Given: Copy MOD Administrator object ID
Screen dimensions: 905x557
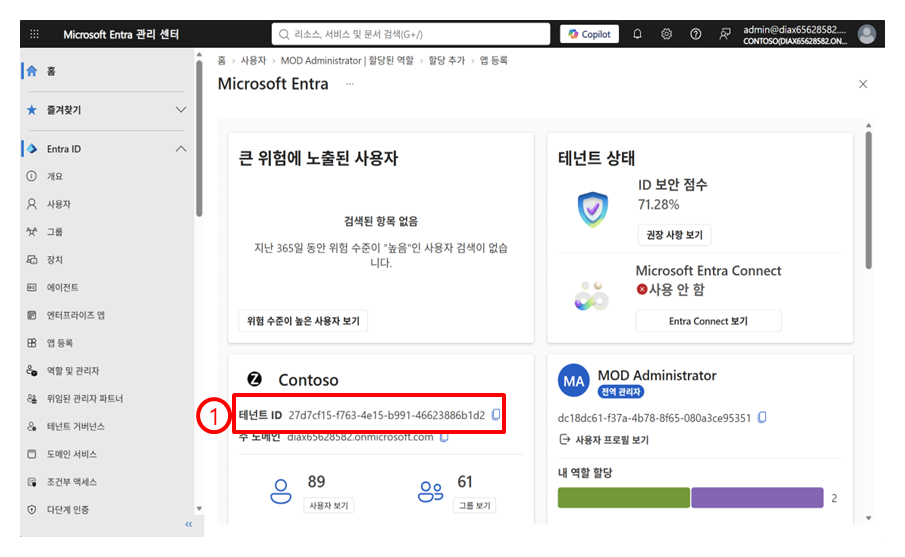Looking at the screenshot, I should tap(762, 417).
